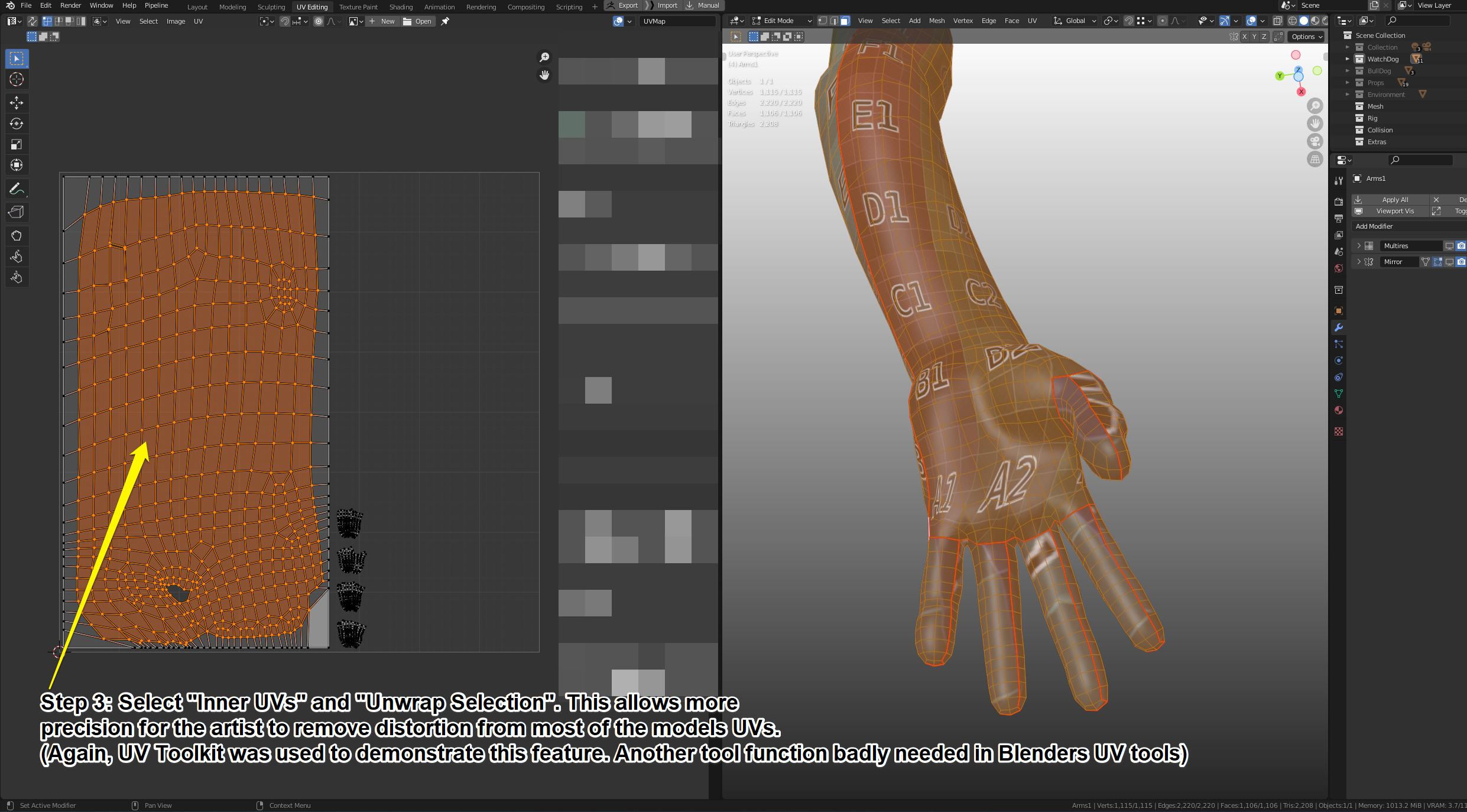The width and height of the screenshot is (1467, 812).
Task: Select the UV Grab sculpt tool
Action: coord(17,236)
